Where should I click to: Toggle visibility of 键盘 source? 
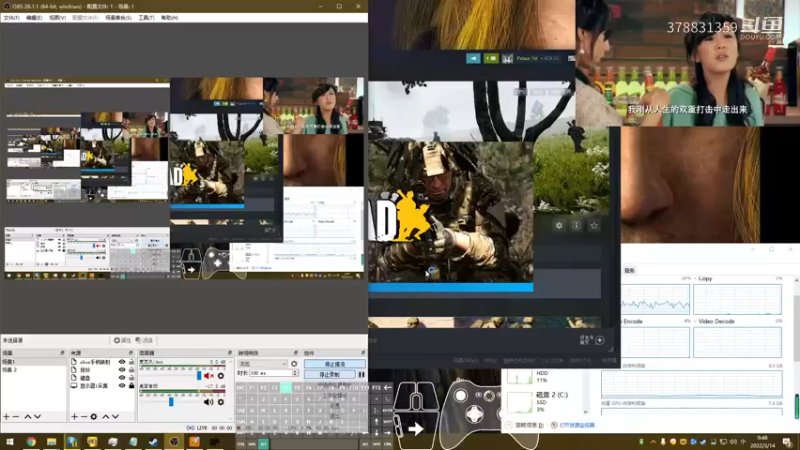pos(122,378)
